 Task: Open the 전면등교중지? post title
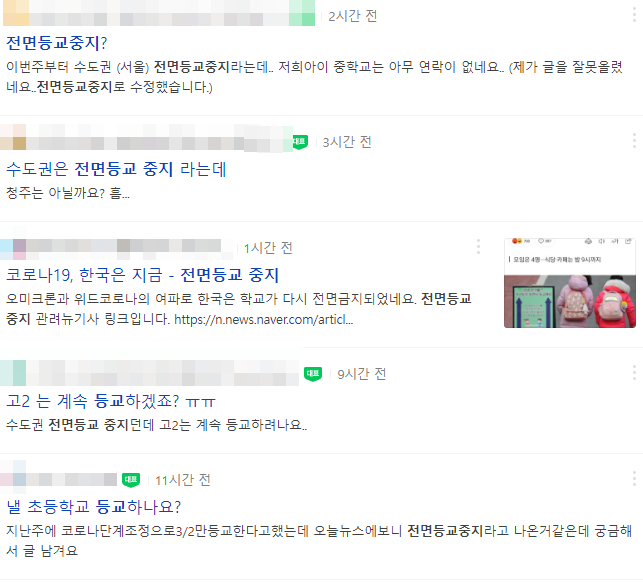click(x=57, y=43)
